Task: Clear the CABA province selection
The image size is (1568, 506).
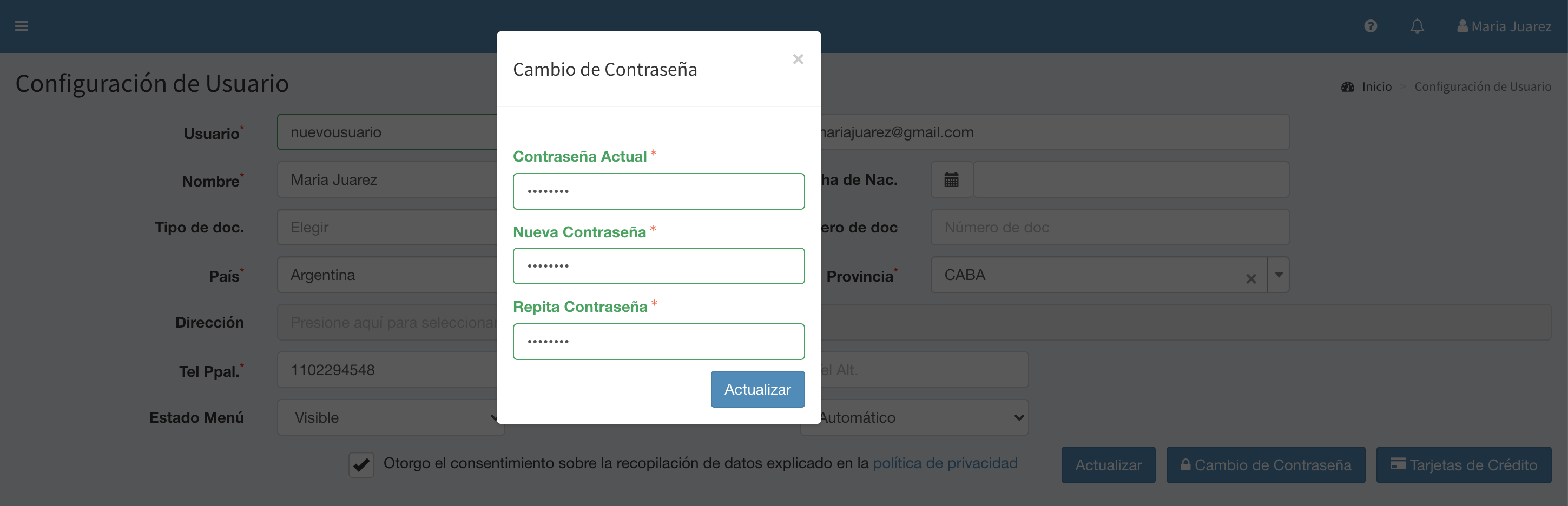Action: click(x=1251, y=278)
